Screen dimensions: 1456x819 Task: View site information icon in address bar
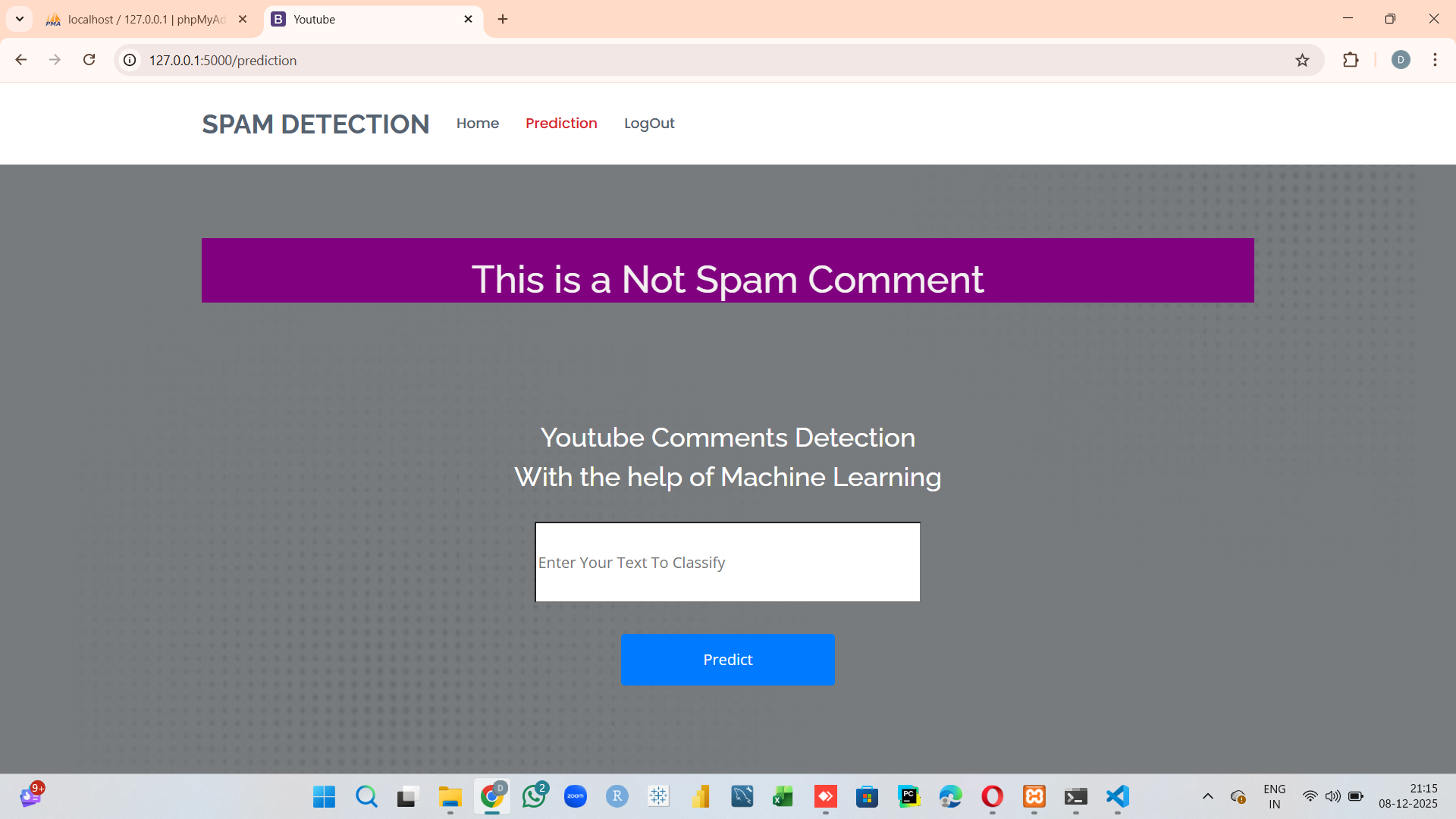coord(130,60)
